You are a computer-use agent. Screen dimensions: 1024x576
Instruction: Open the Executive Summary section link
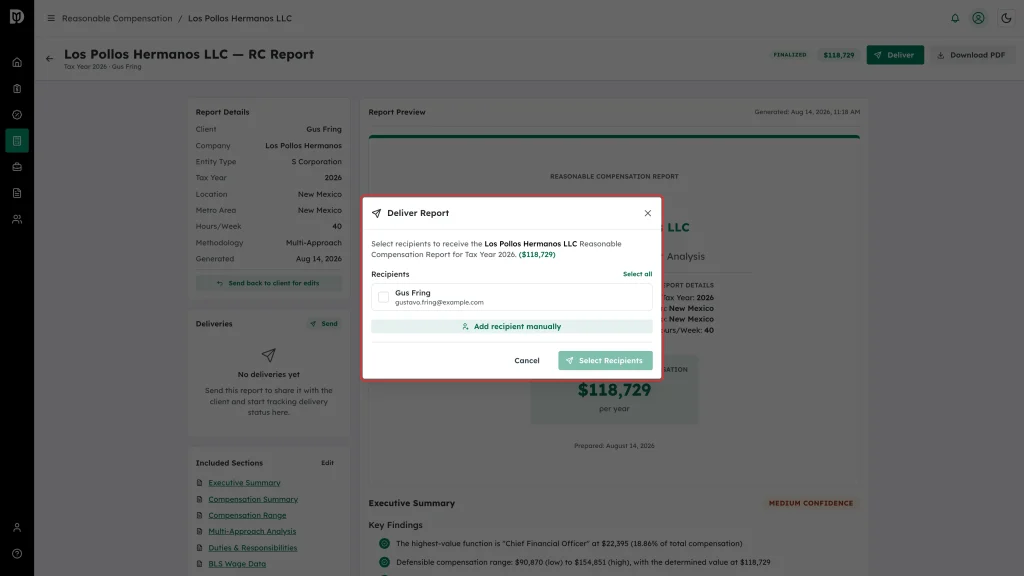click(x=244, y=483)
